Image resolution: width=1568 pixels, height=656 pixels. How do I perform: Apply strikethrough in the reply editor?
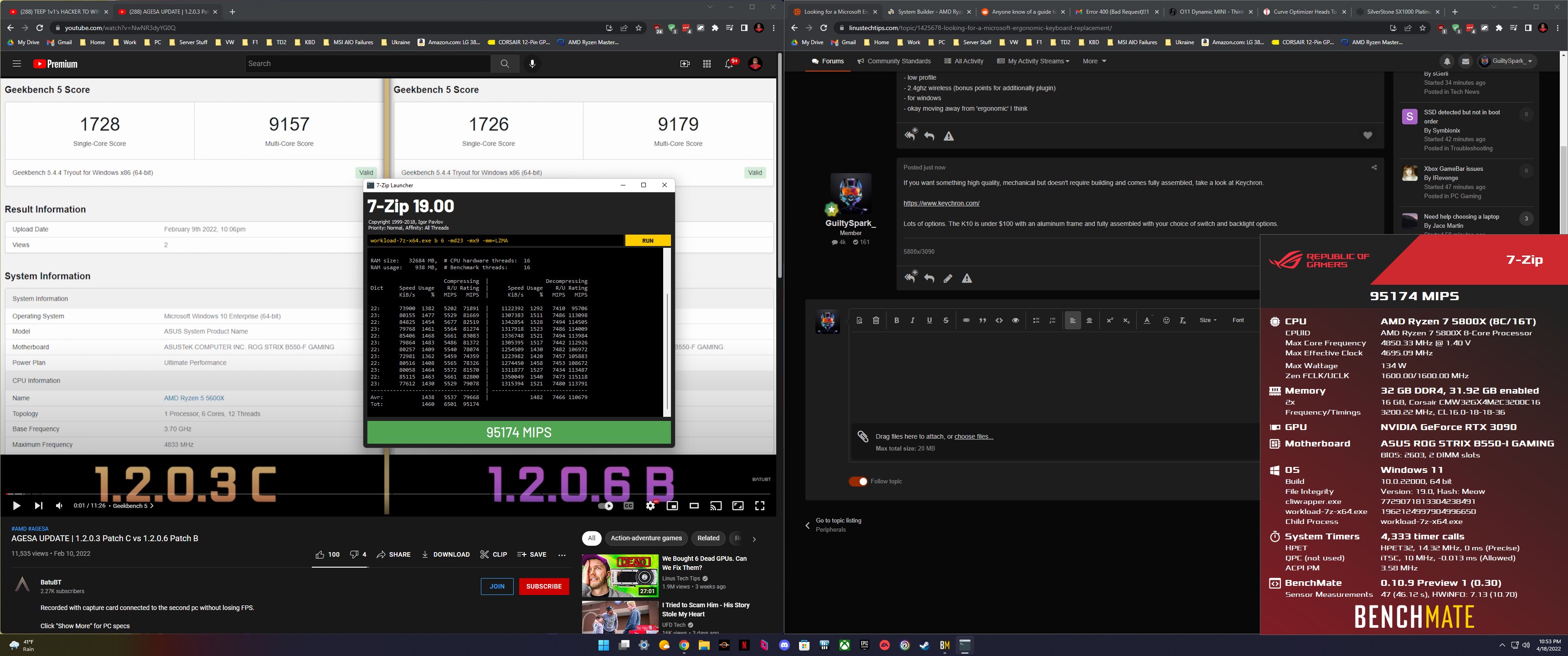point(945,320)
